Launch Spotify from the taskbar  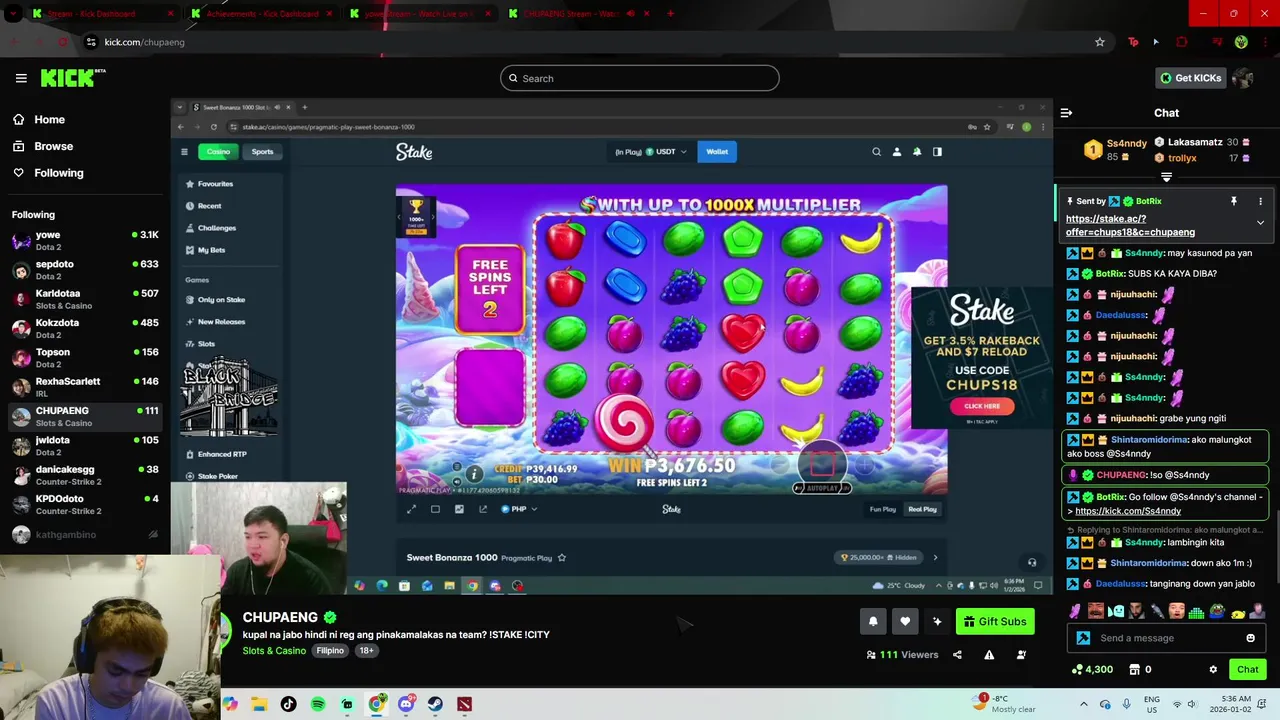pyautogui.click(x=318, y=704)
